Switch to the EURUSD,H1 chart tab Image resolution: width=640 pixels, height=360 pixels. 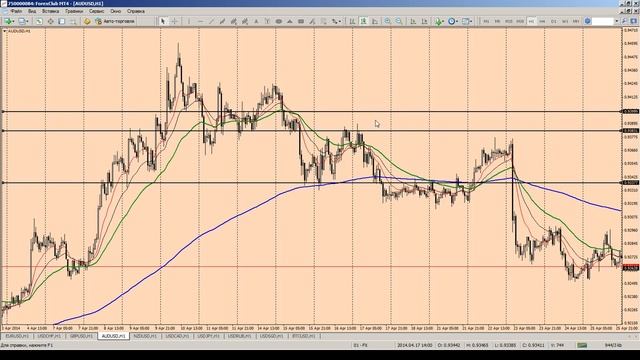[x=17, y=336]
